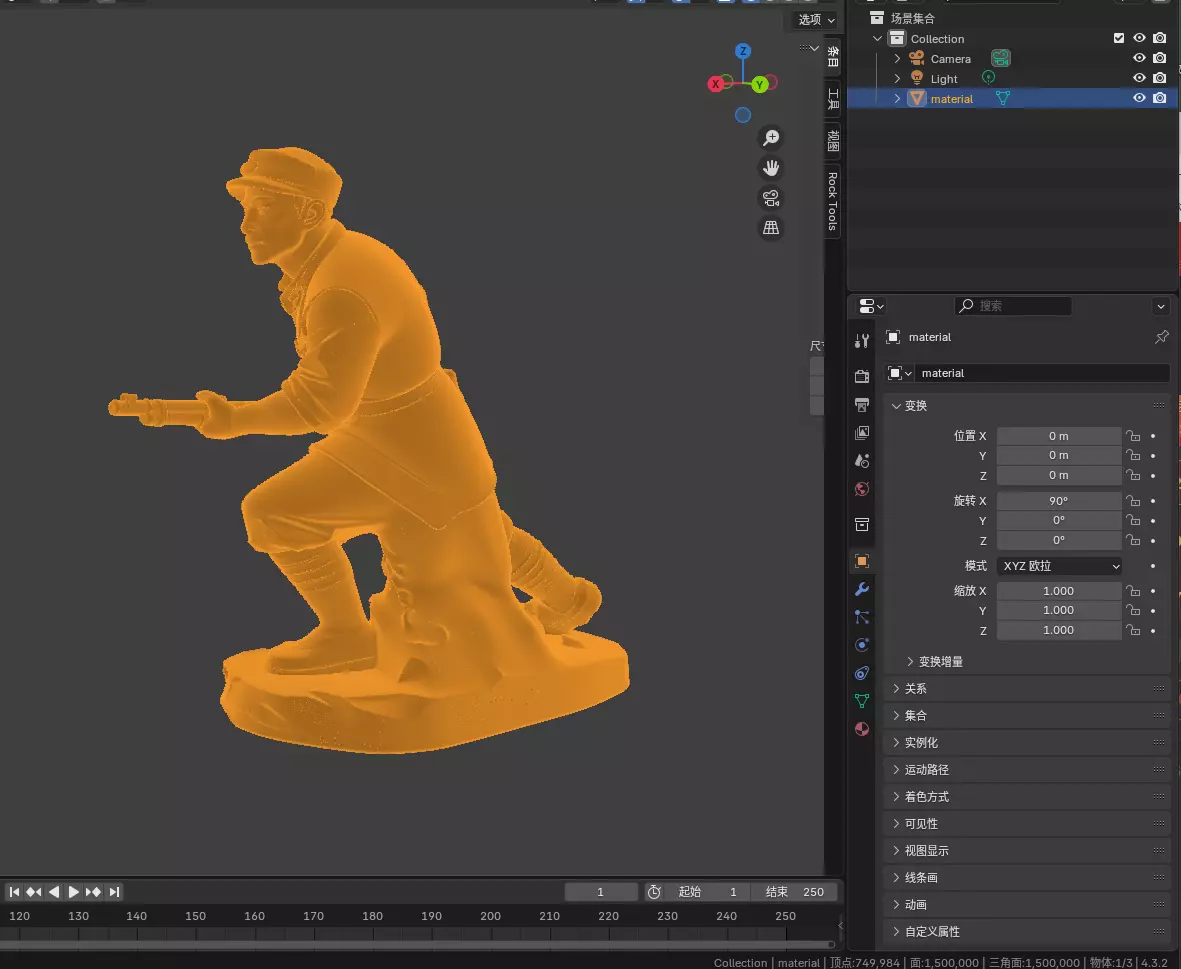Open the 工具 sidebar tab
Image resolution: width=1181 pixels, height=969 pixels.
click(x=833, y=99)
